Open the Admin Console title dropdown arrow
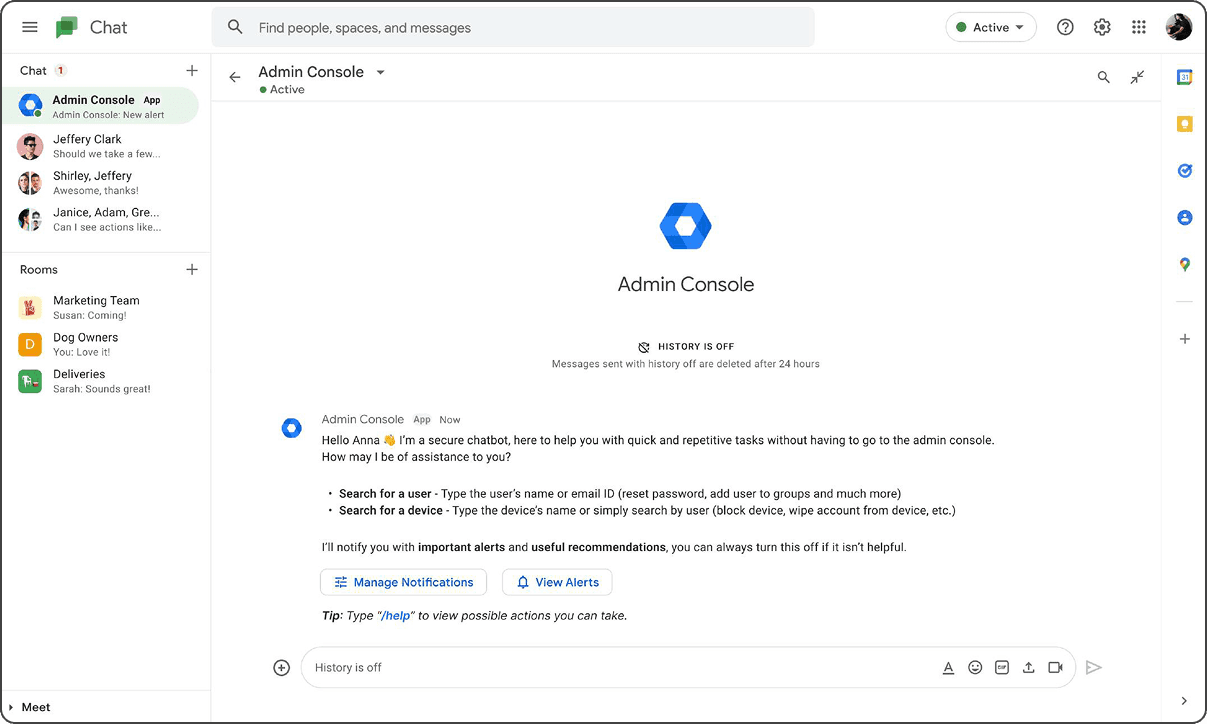Image resolution: width=1207 pixels, height=724 pixels. [x=380, y=72]
